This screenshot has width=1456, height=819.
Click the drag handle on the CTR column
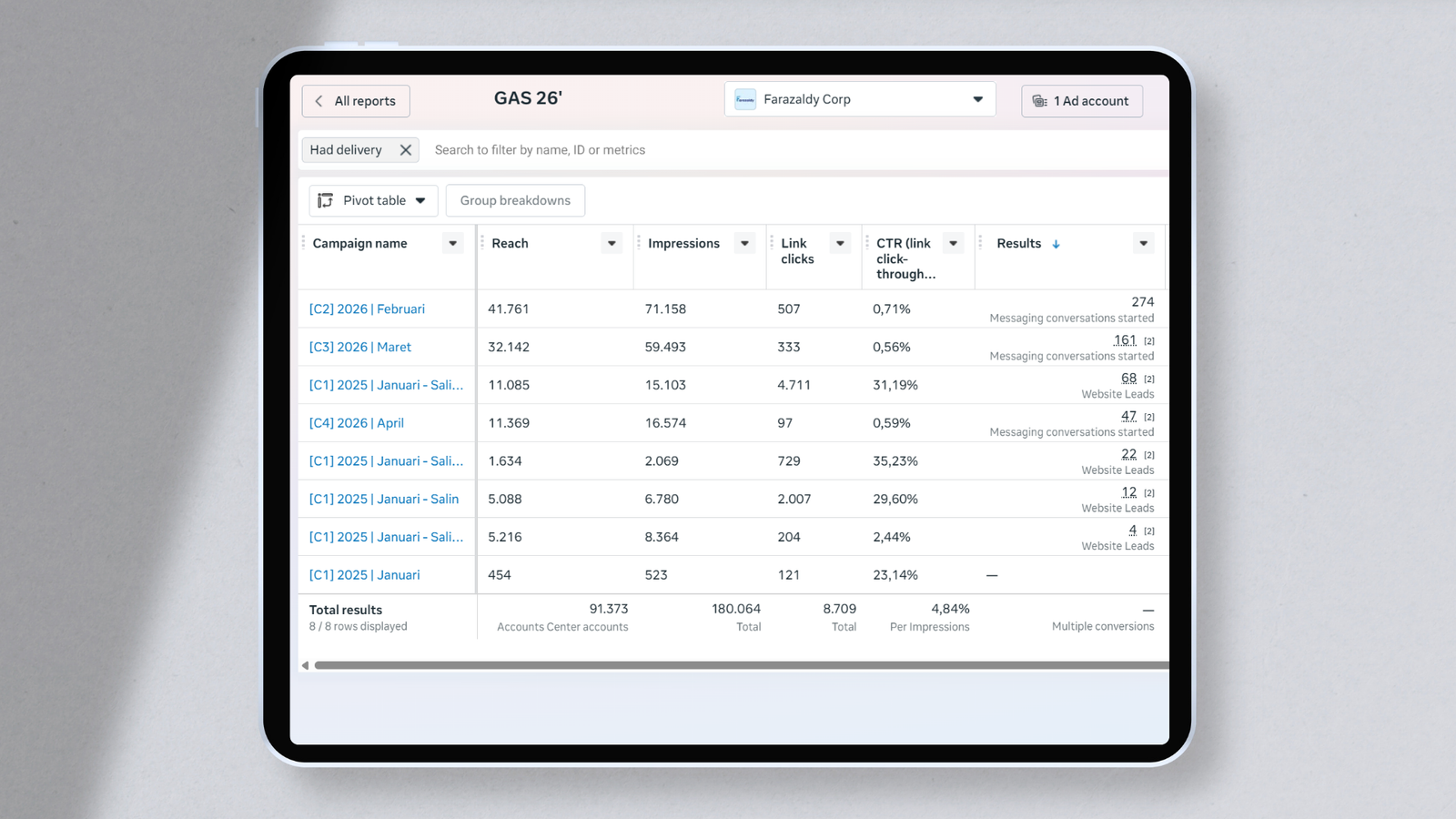point(867,243)
